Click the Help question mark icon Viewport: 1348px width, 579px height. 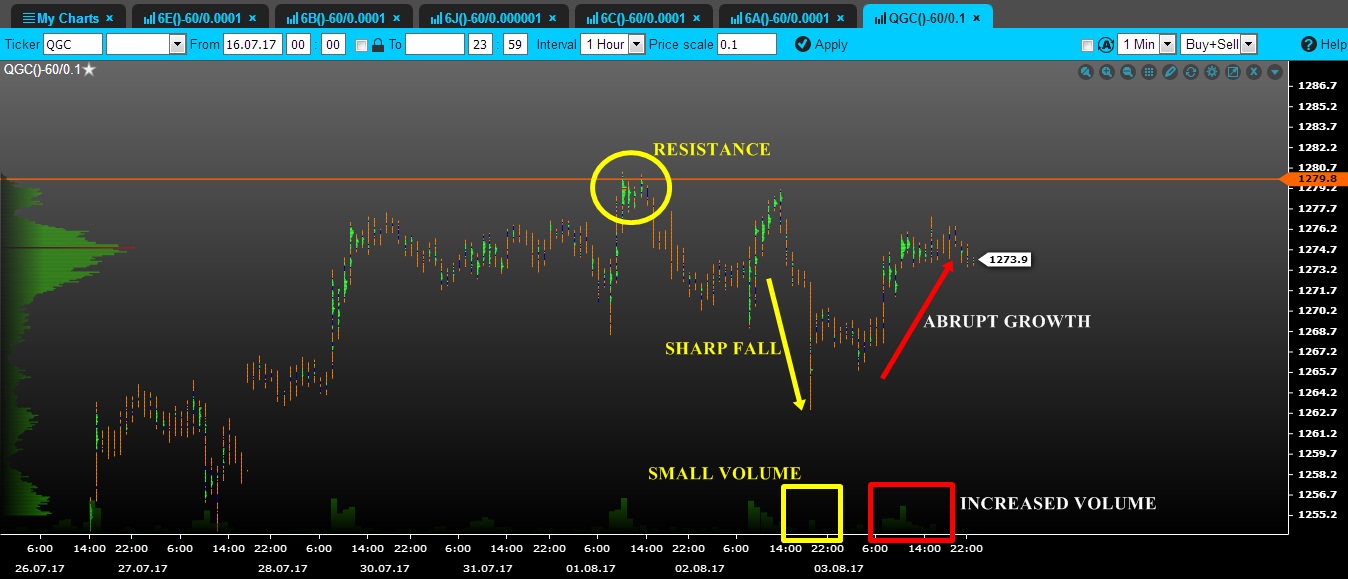pos(1308,45)
